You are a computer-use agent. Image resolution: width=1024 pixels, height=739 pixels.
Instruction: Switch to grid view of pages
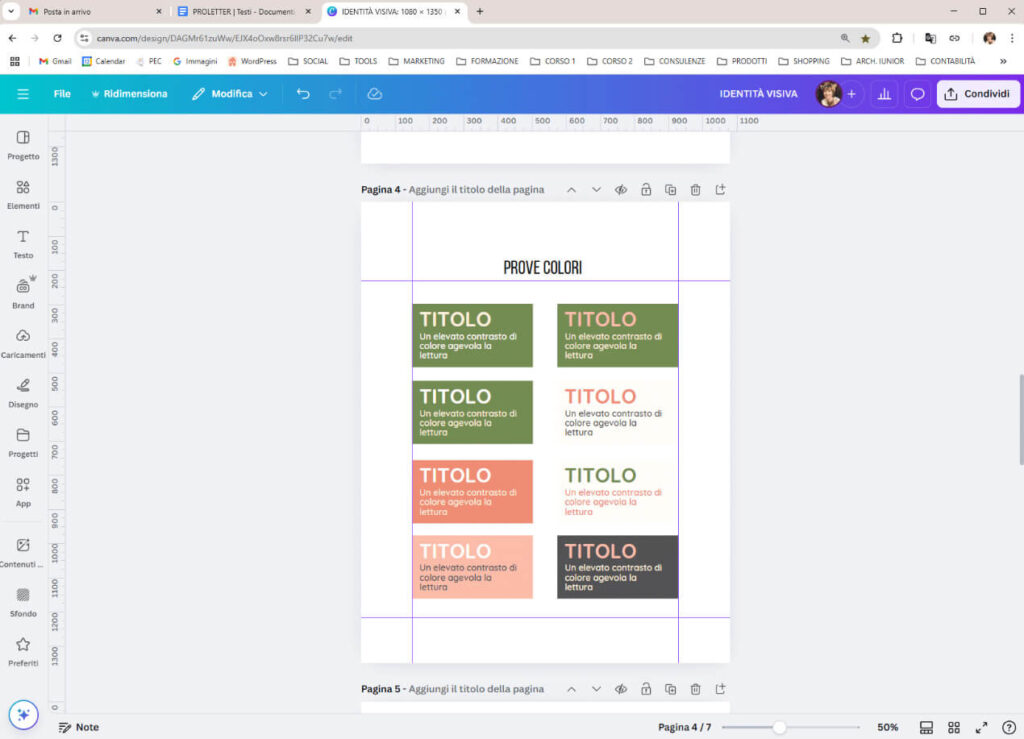(x=954, y=727)
